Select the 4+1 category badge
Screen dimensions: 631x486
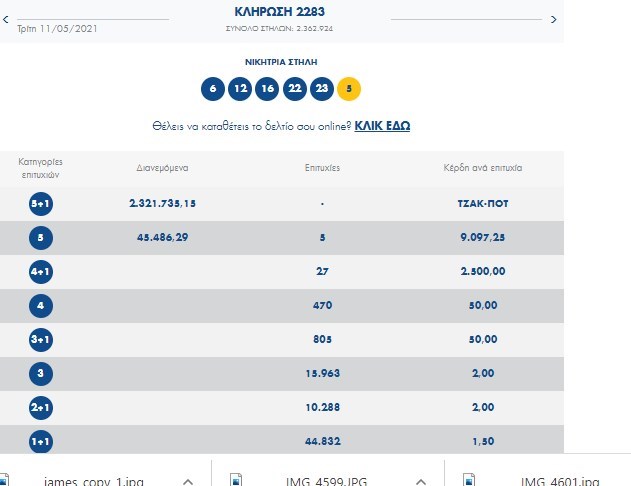coord(43,272)
